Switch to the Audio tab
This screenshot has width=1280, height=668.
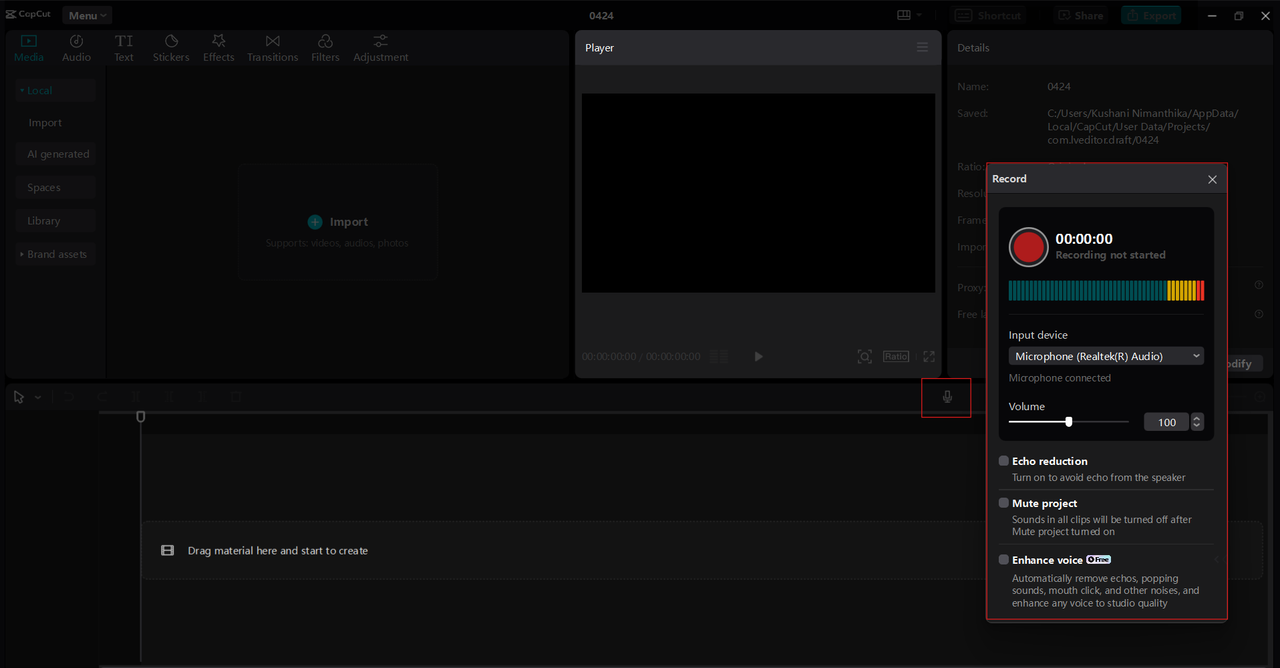pos(76,48)
